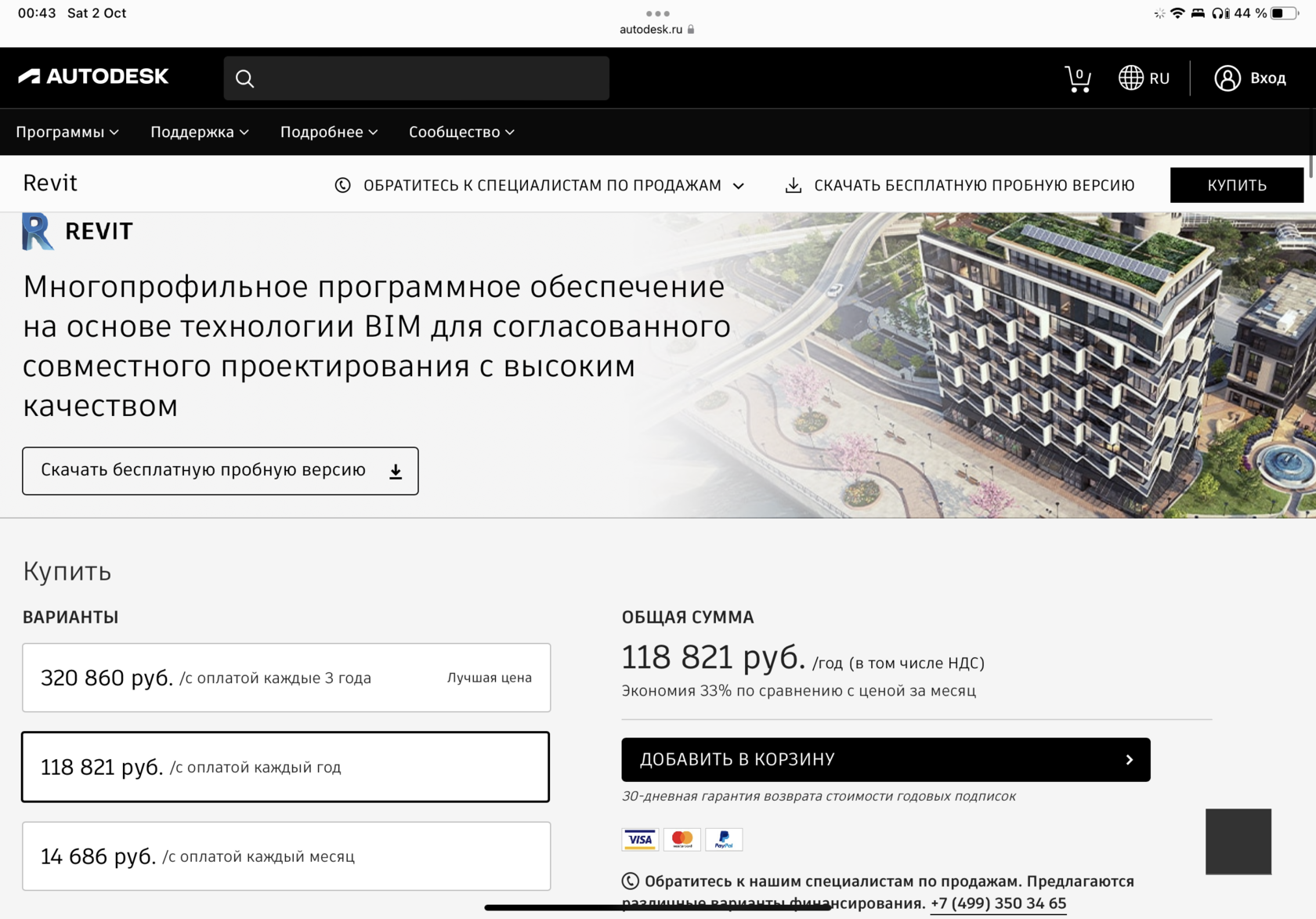Click the Visa payment icon
The image size is (1316, 919).
640,839
